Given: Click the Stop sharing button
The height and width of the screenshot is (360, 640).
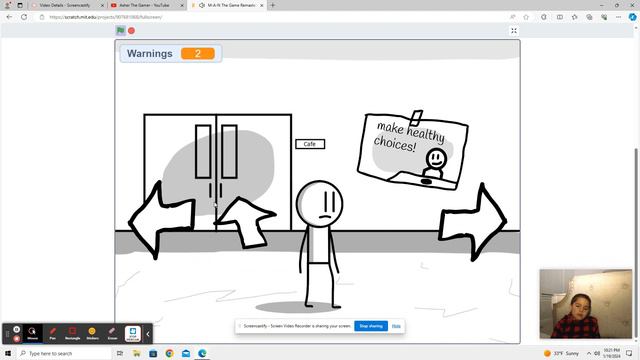Looking at the screenshot, I should [371, 326].
